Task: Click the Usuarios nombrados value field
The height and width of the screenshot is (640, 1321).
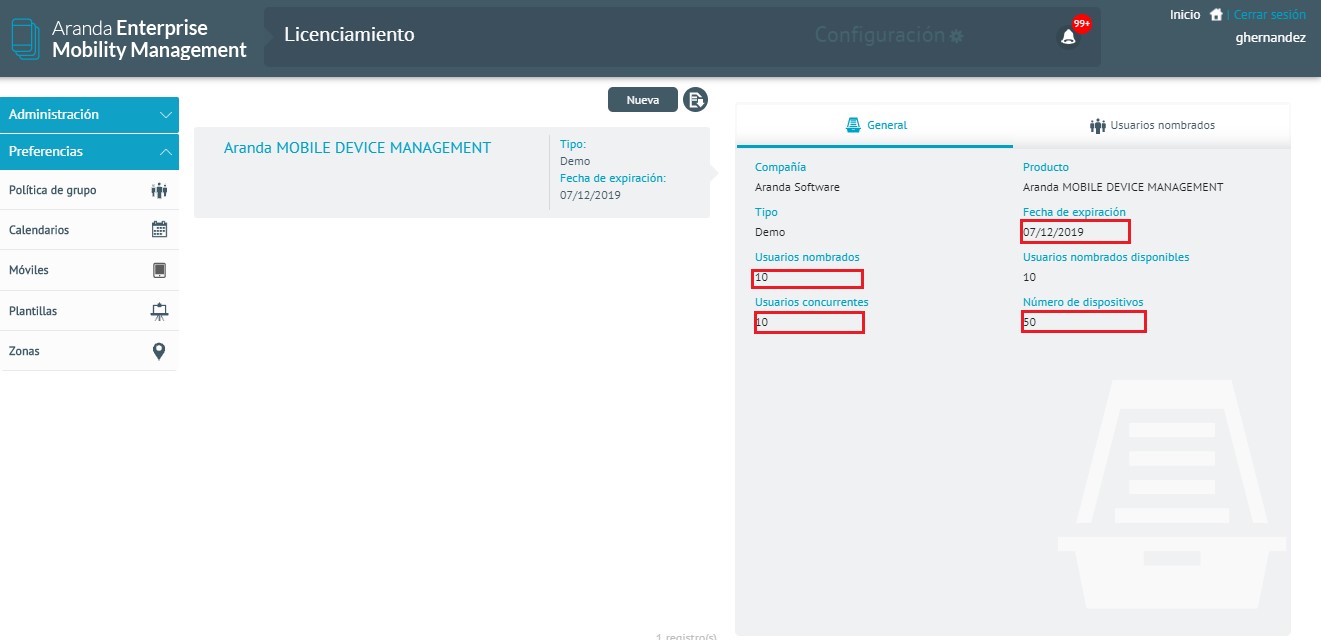Action: tap(808, 278)
